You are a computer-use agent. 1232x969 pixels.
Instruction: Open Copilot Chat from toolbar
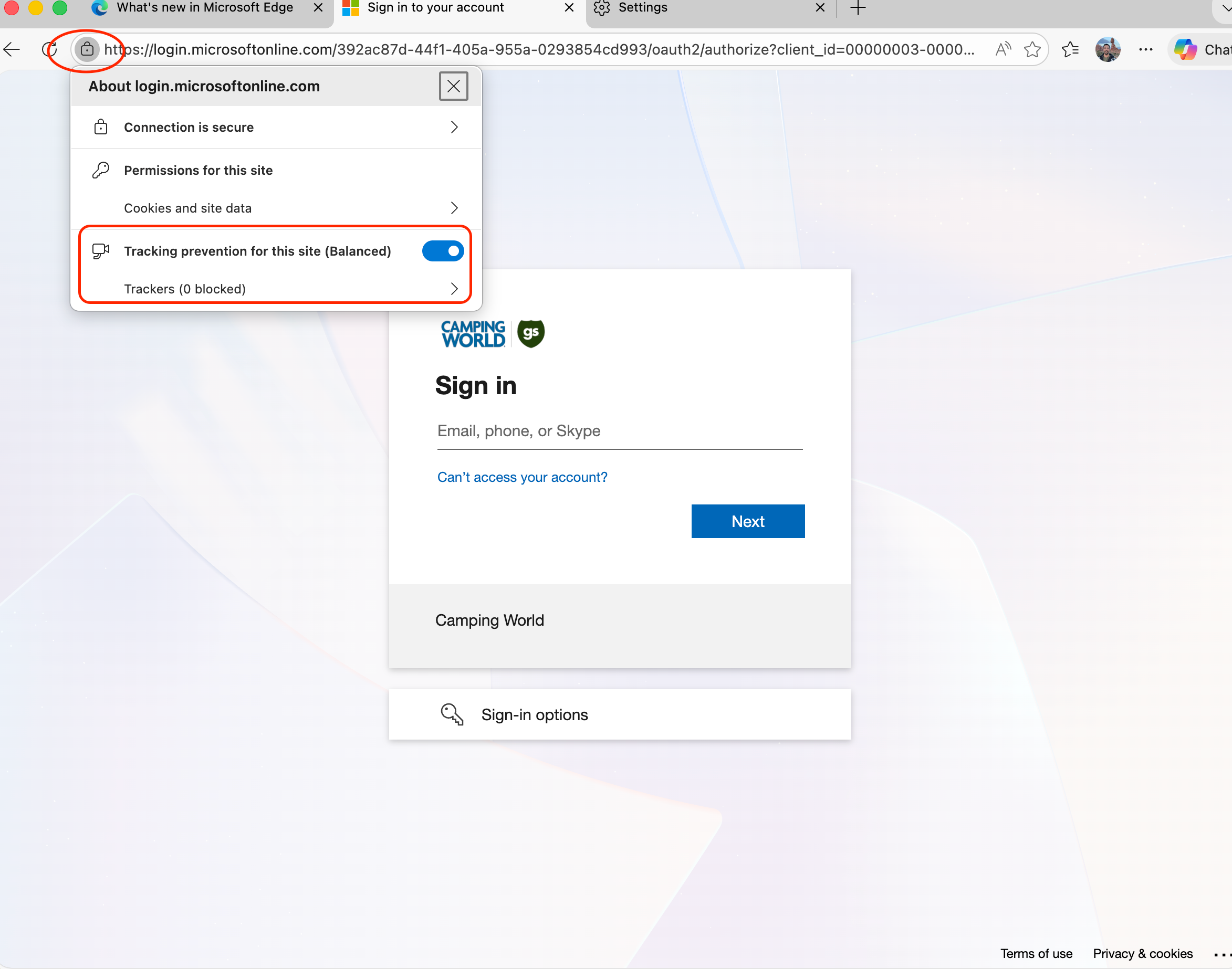1201,50
